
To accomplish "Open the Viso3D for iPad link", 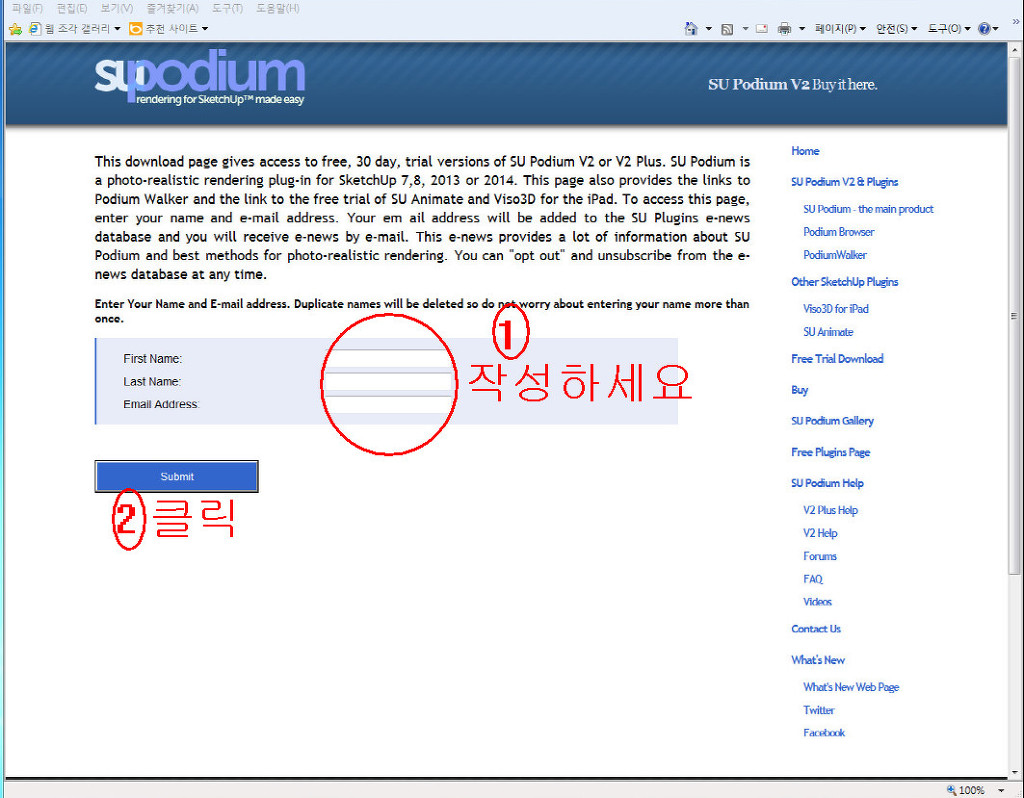I will coord(836,309).
